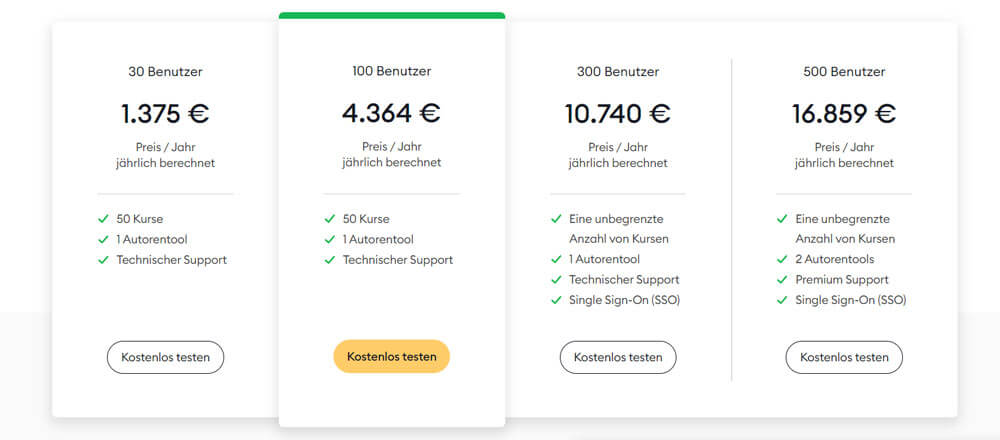
Task: Click the 500 Benutzer plan heading
Action: pos(844,72)
